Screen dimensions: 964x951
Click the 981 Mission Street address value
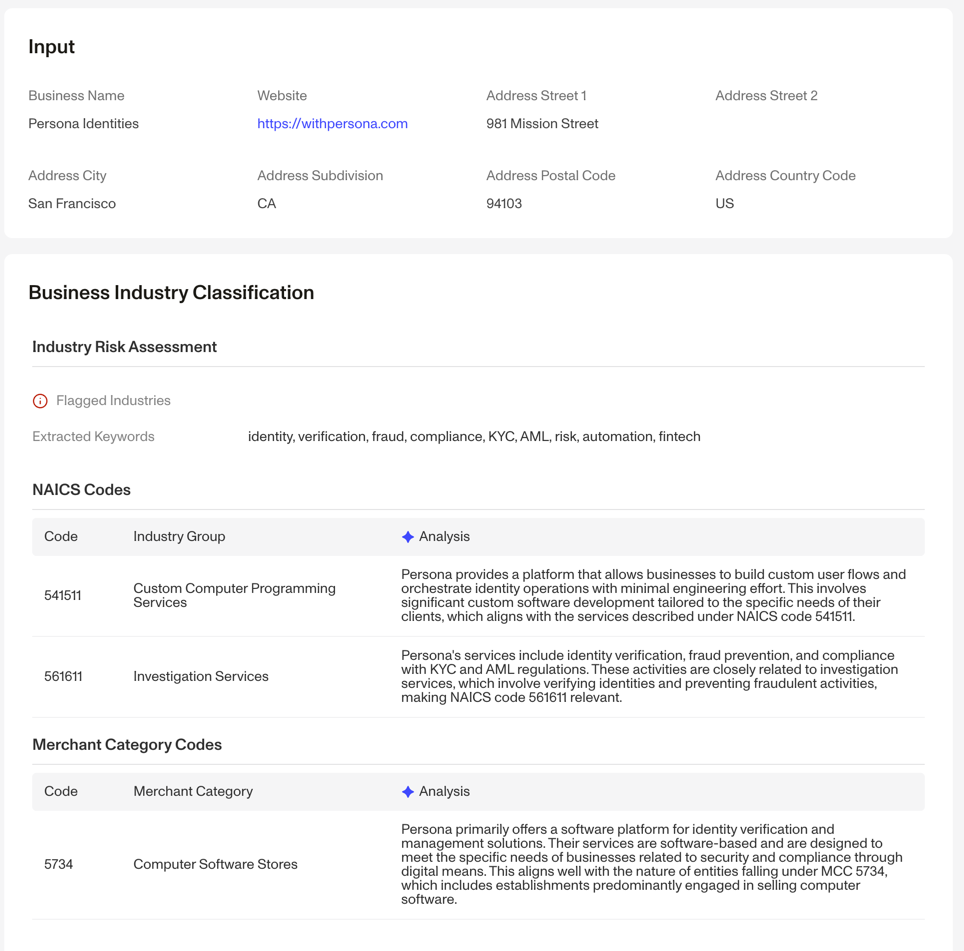tap(542, 124)
